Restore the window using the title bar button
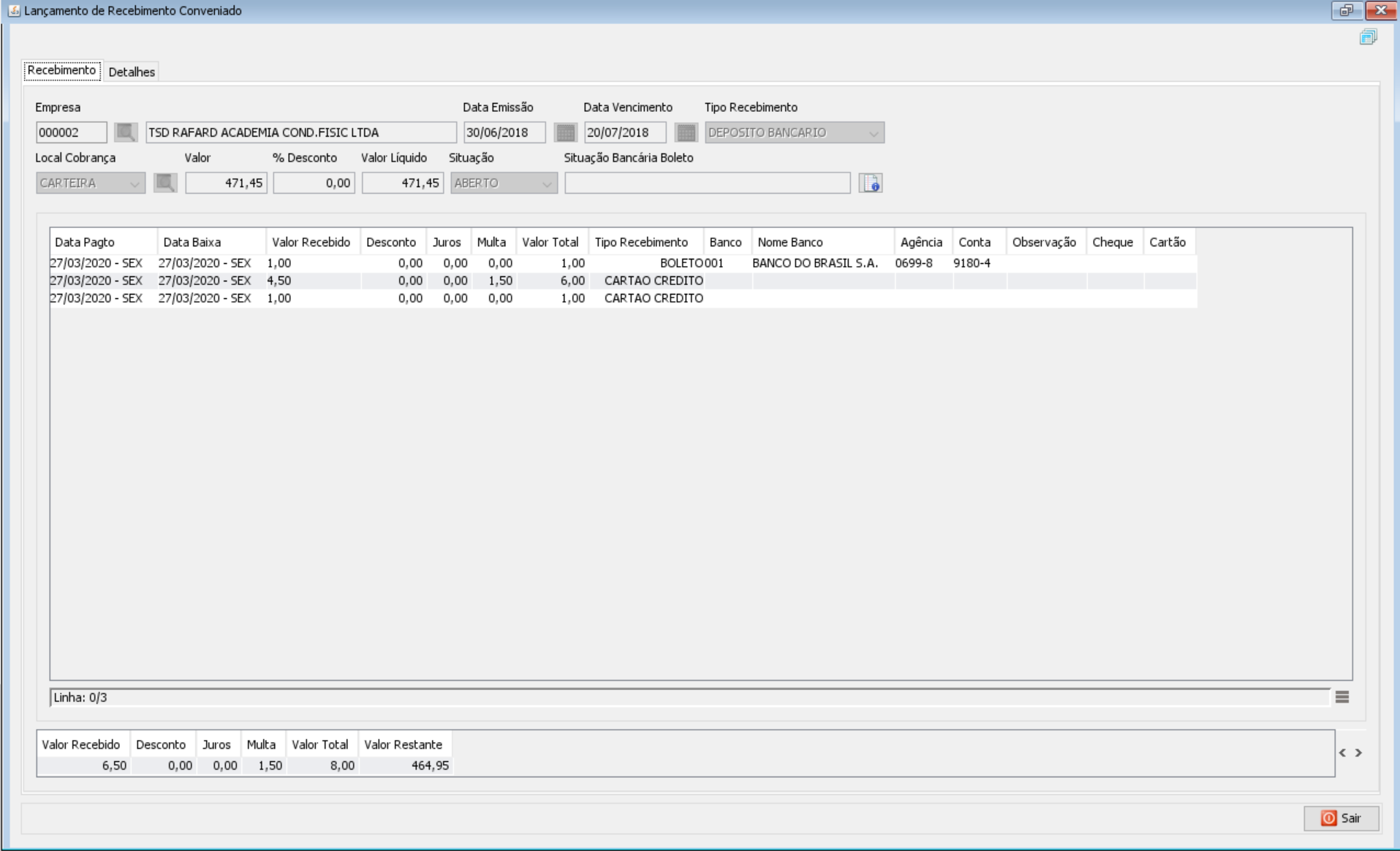Viewport: 1400px width, 851px height. coord(1347,10)
